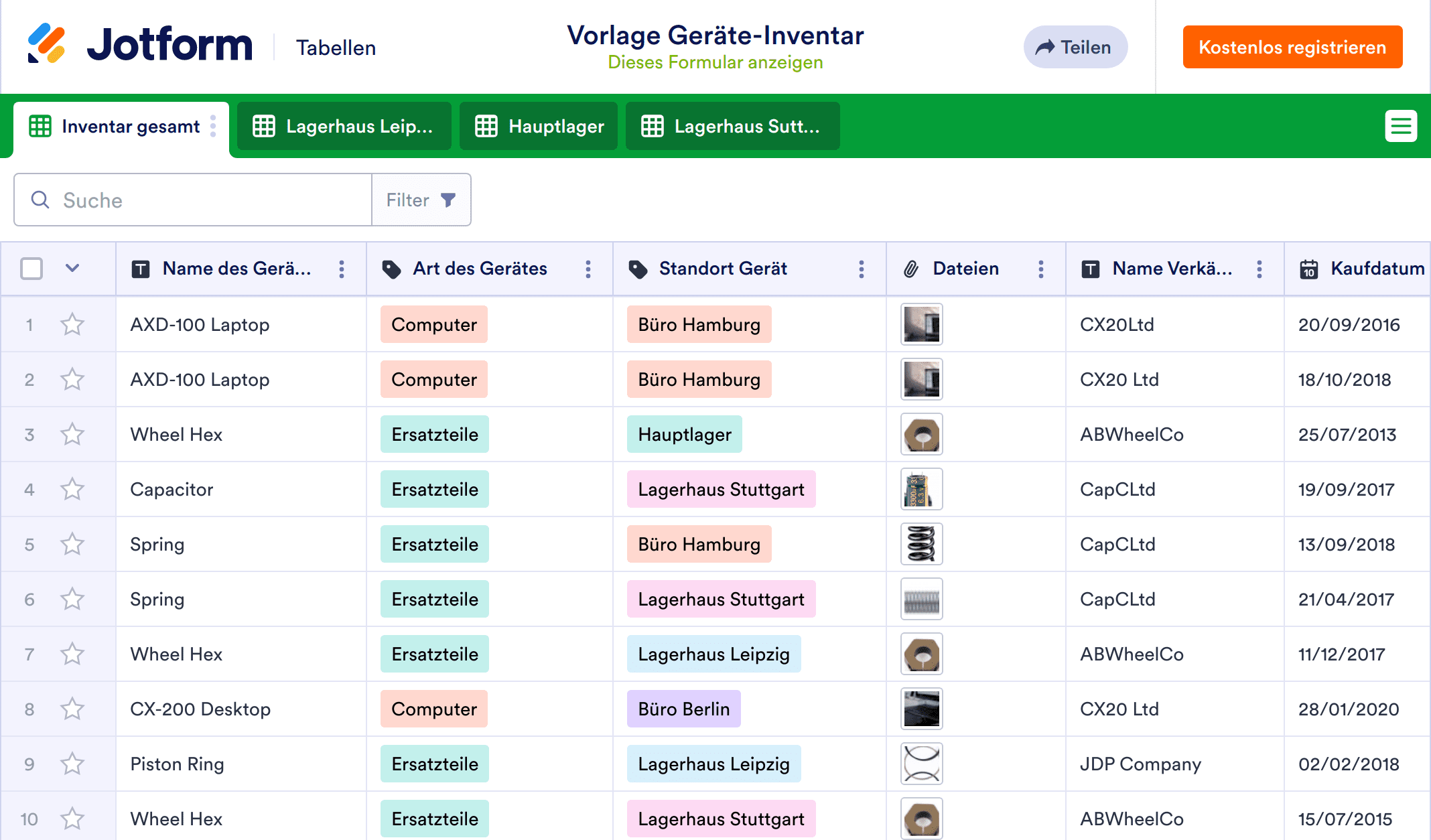Star row 1 AXD-100 Laptop
The width and height of the screenshot is (1431, 840).
[72, 325]
